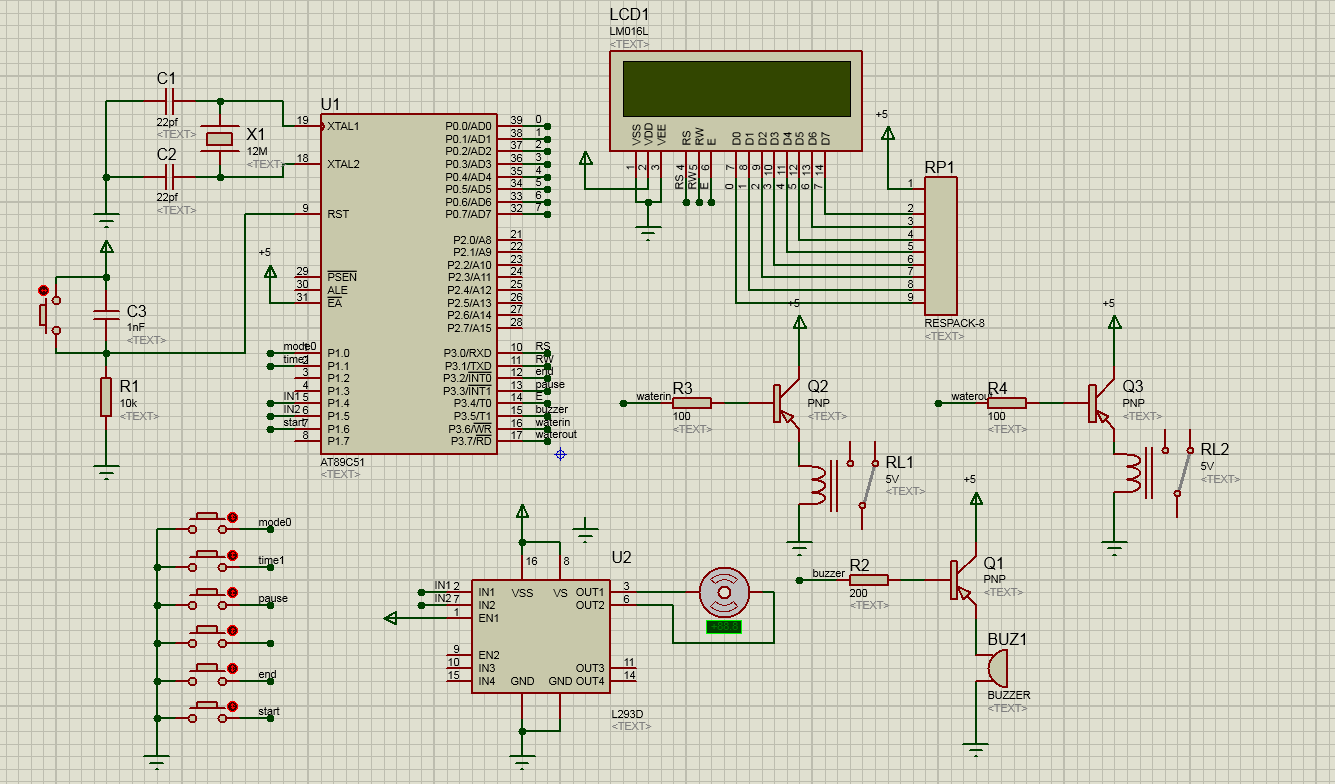Click the LCD1 reference label
Screen dimensions: 1335x784
[629, 15]
